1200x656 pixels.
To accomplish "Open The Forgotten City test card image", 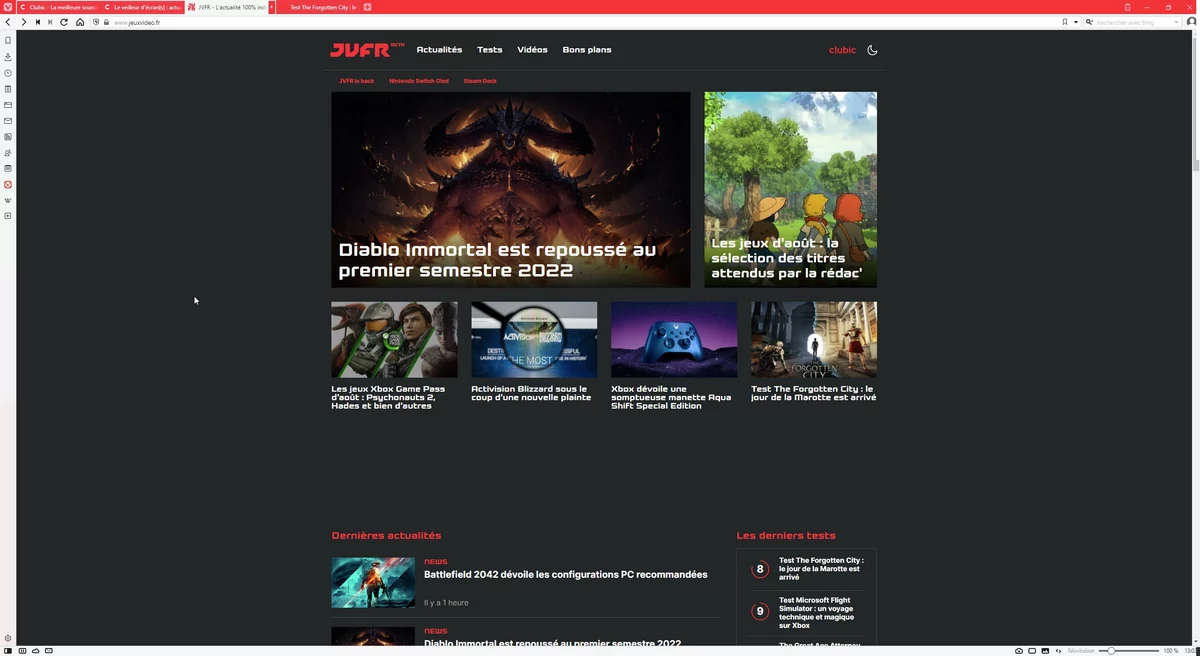I will tap(814, 340).
